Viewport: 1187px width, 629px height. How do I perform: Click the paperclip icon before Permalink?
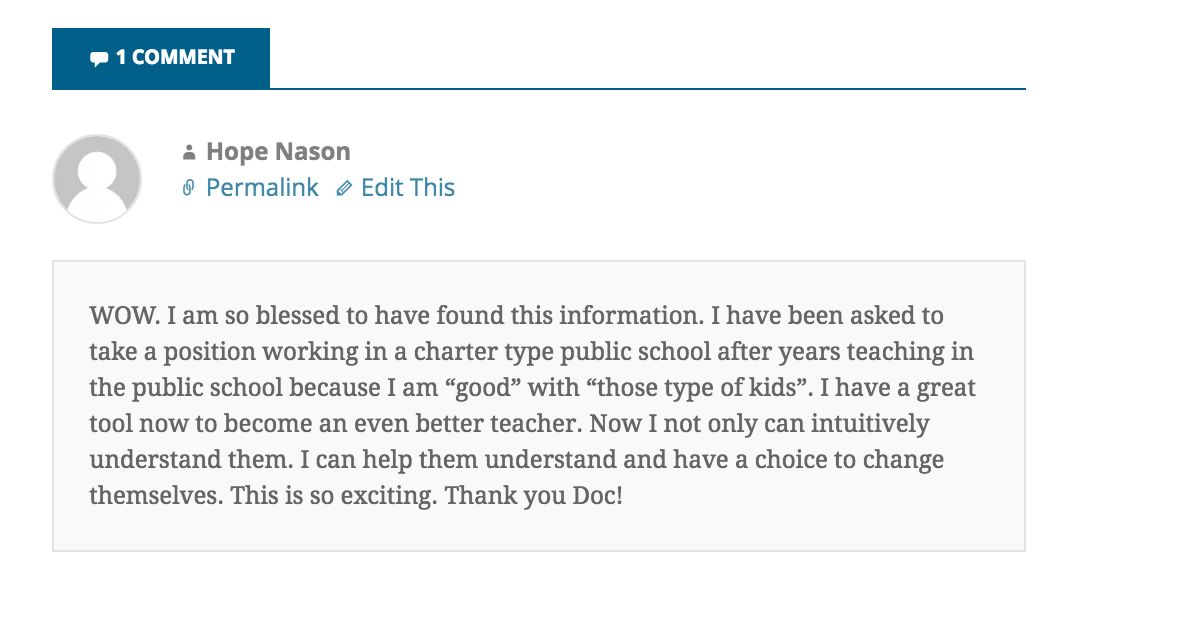(x=188, y=188)
